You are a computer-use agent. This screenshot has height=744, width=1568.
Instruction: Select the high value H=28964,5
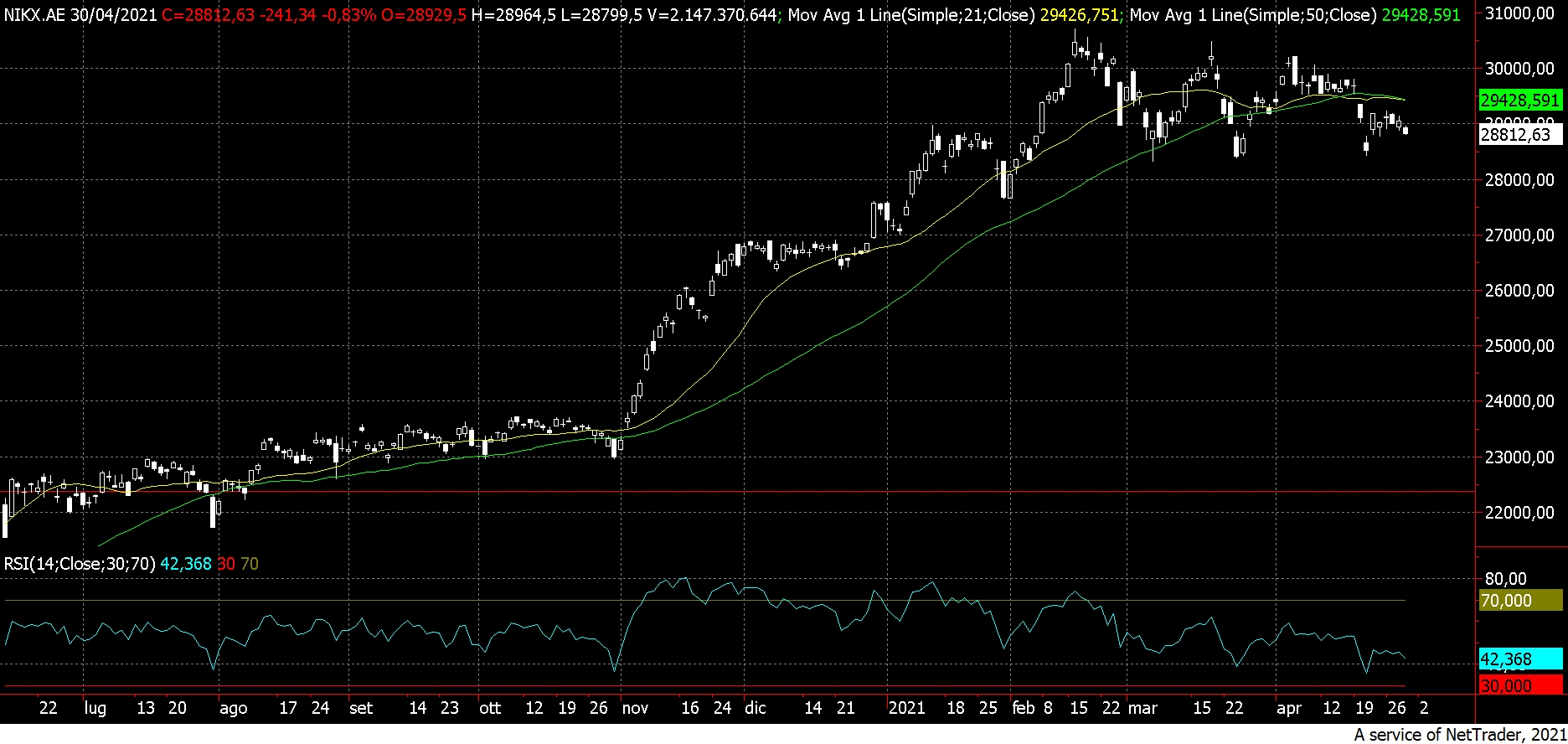pos(513,16)
